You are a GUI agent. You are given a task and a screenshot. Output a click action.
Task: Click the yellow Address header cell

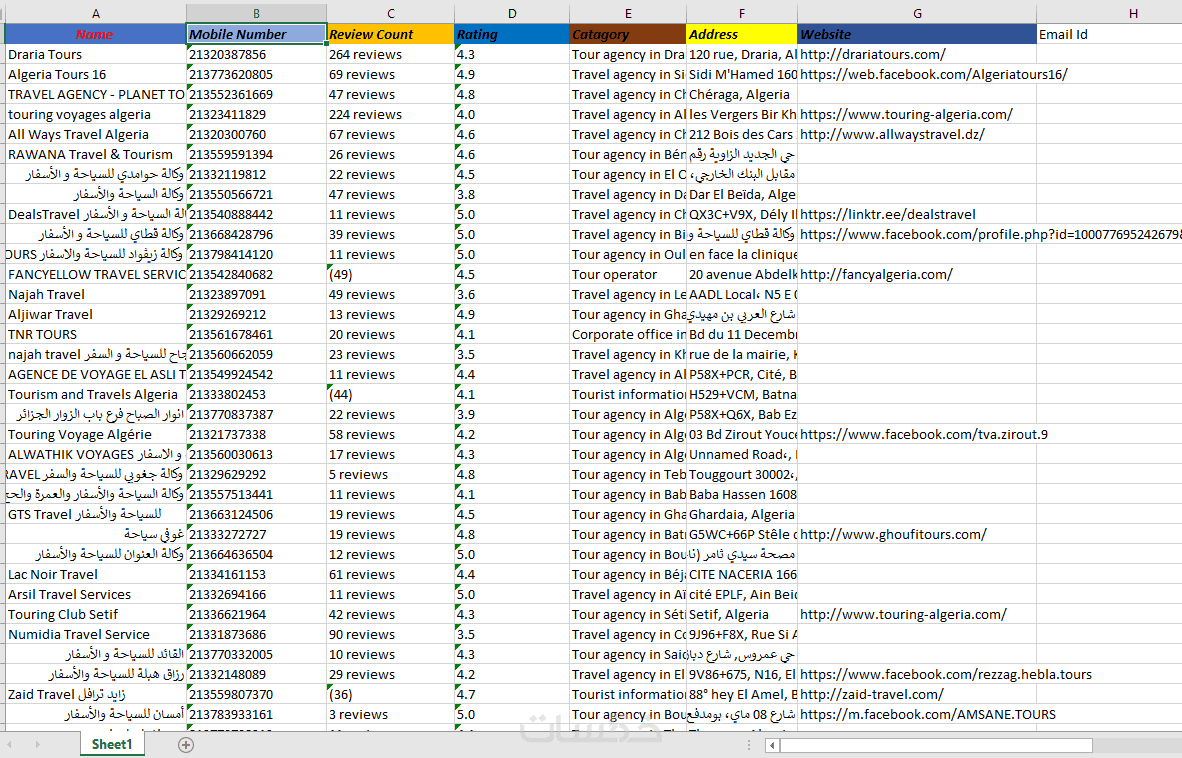pos(742,34)
